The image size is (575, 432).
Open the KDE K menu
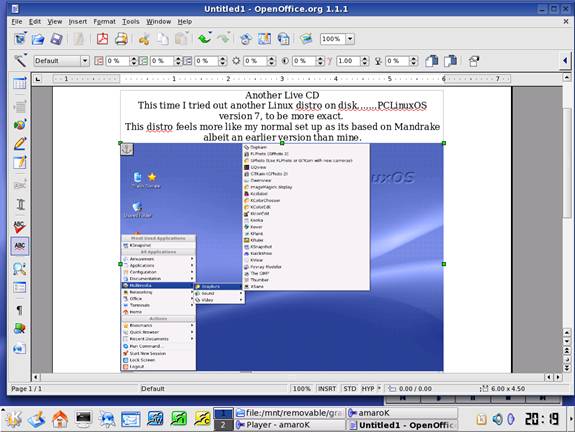pos(13,418)
